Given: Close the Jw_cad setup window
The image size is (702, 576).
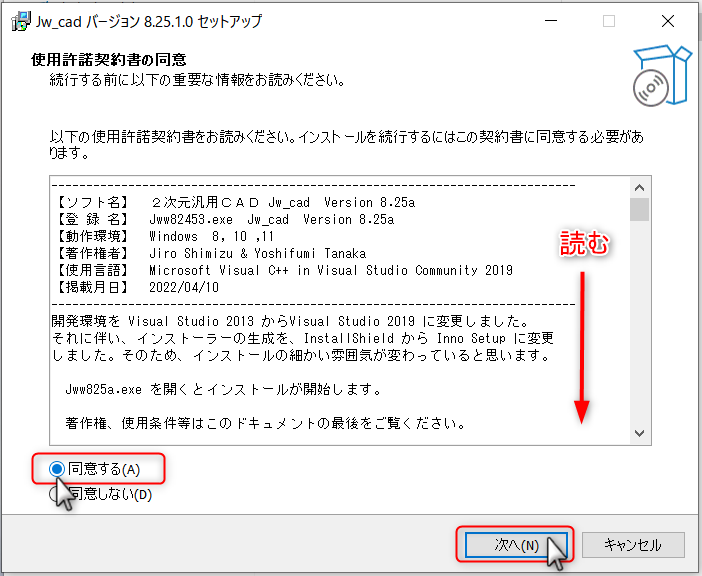Looking at the screenshot, I should [x=668, y=21].
